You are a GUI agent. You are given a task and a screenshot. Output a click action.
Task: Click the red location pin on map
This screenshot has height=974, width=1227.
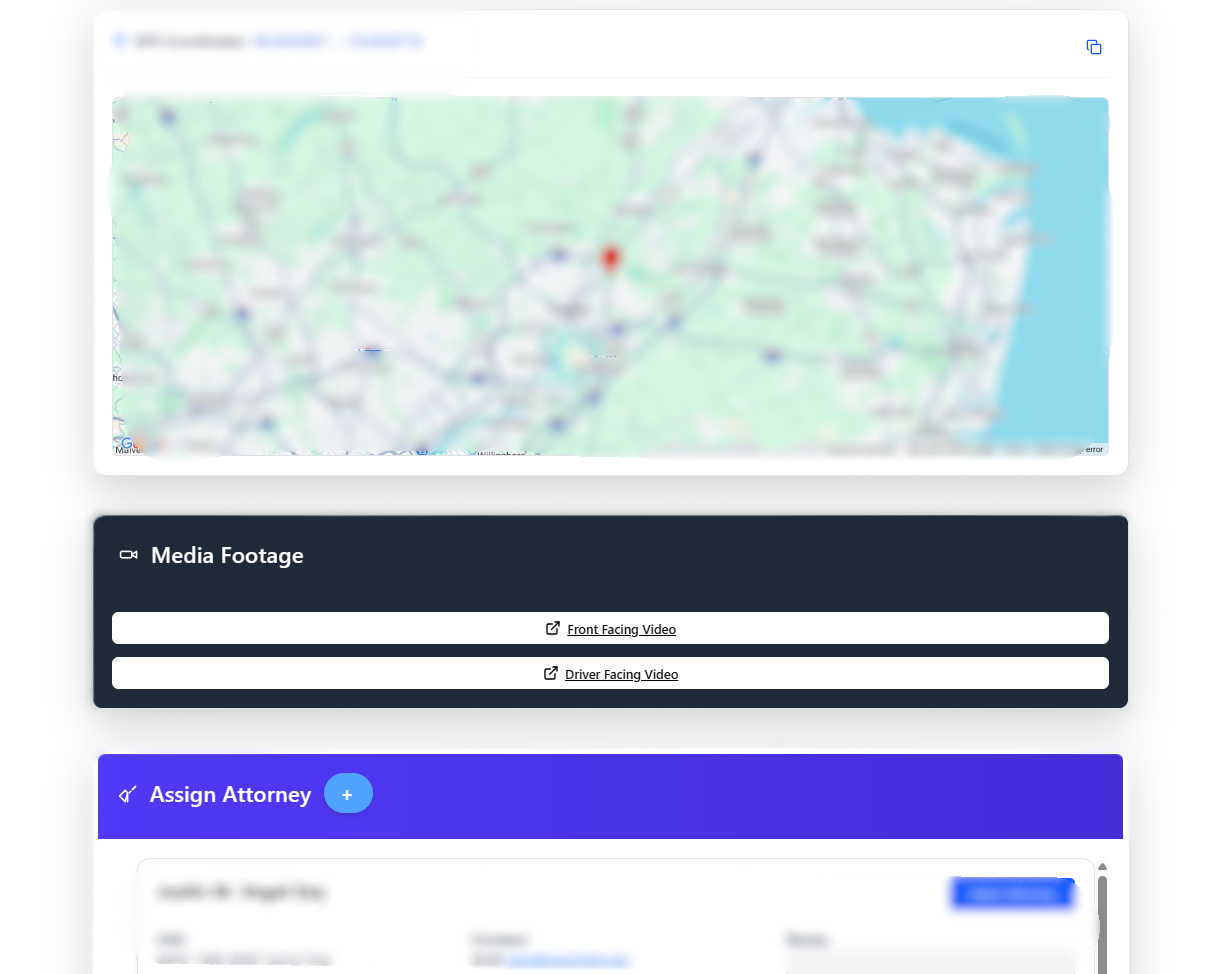(x=609, y=258)
